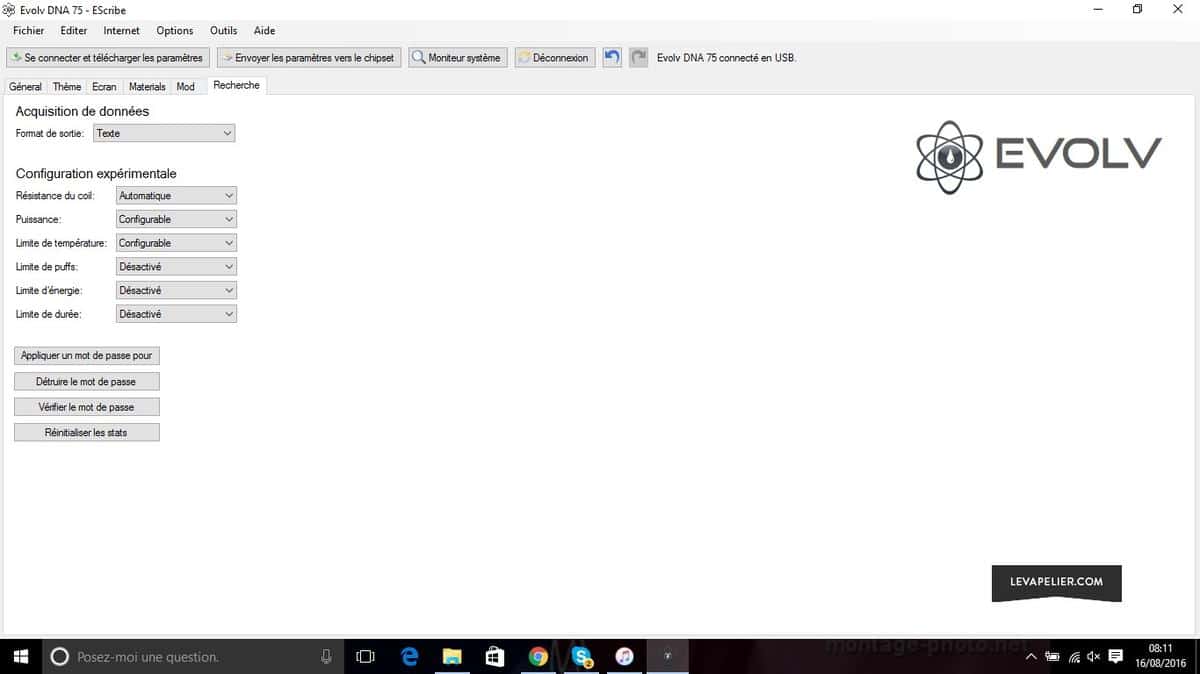Click Appliquer un mot de passe pour
1200x674 pixels.
pos(87,355)
